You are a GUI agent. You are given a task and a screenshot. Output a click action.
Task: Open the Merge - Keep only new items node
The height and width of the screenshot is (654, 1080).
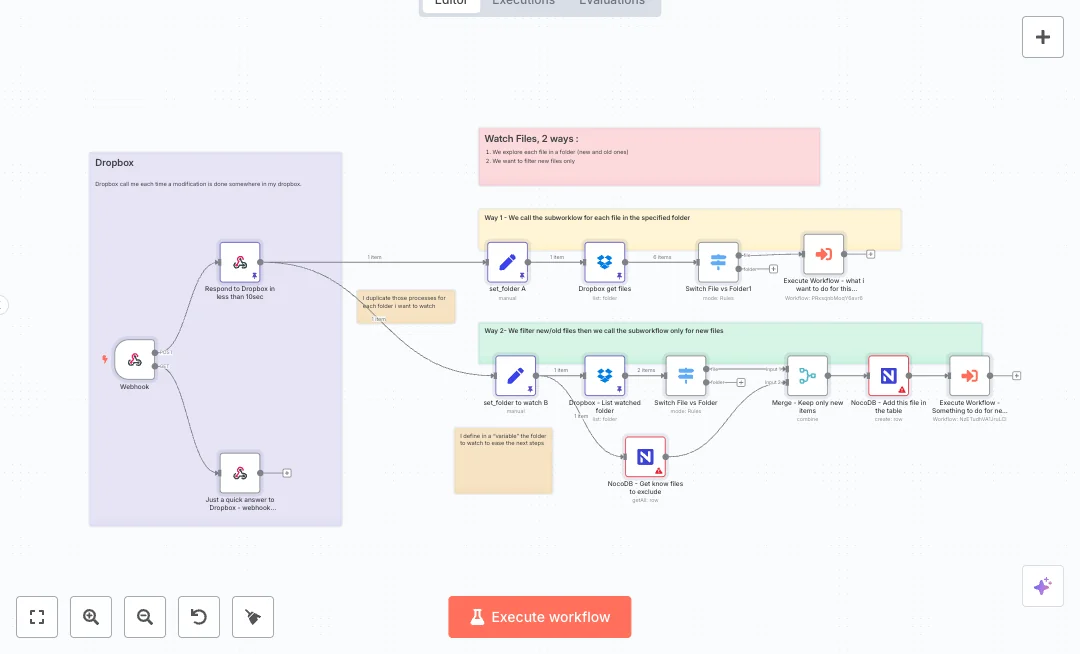click(808, 375)
